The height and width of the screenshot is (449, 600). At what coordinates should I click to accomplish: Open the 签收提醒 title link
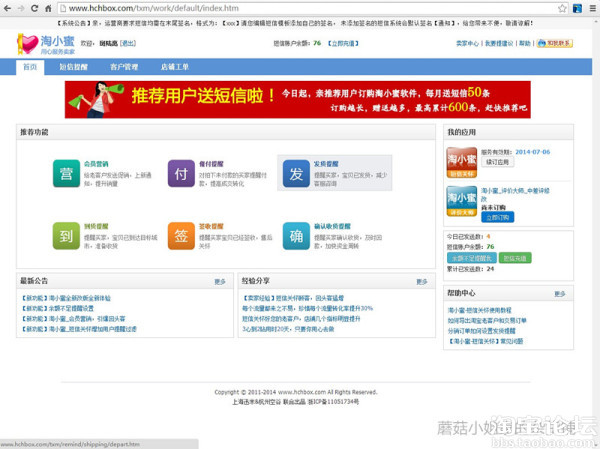click(211, 226)
